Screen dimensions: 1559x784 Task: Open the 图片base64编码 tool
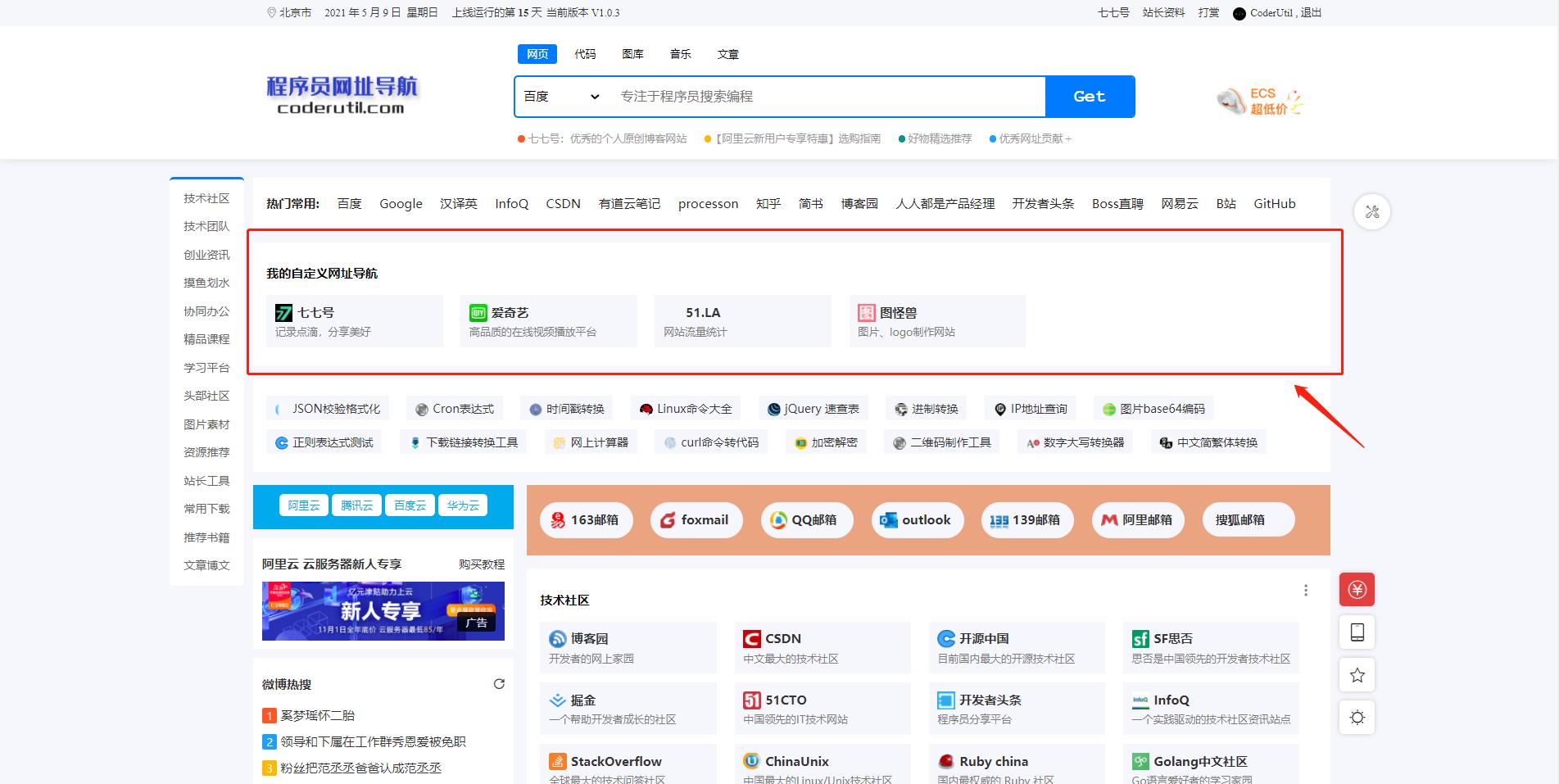(1153, 409)
